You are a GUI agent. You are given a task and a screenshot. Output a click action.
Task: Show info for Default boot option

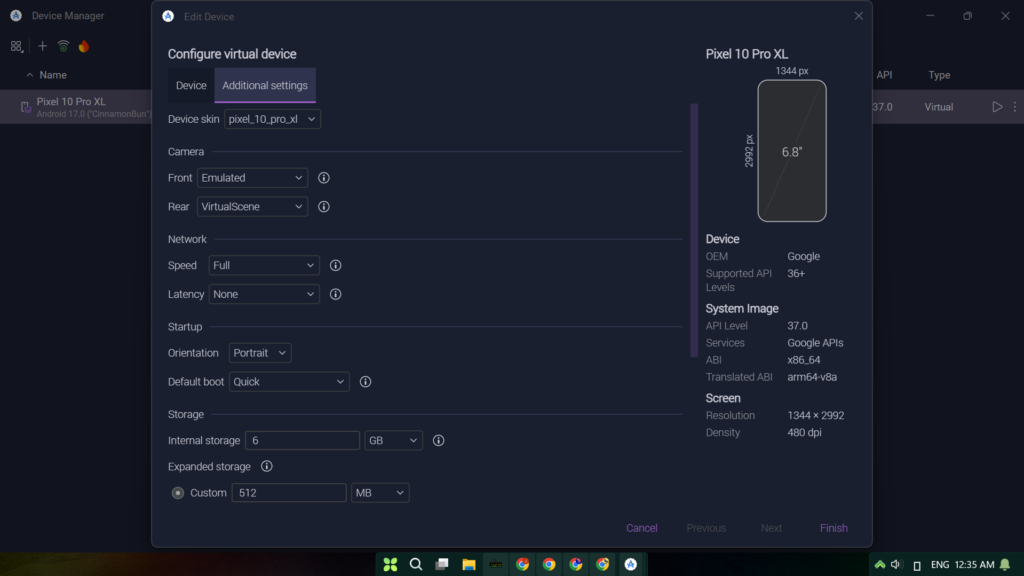(x=365, y=381)
